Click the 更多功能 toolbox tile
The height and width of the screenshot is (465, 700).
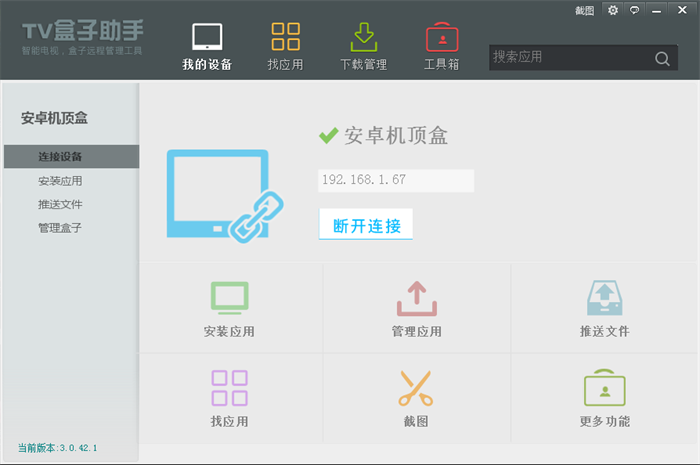(604, 399)
